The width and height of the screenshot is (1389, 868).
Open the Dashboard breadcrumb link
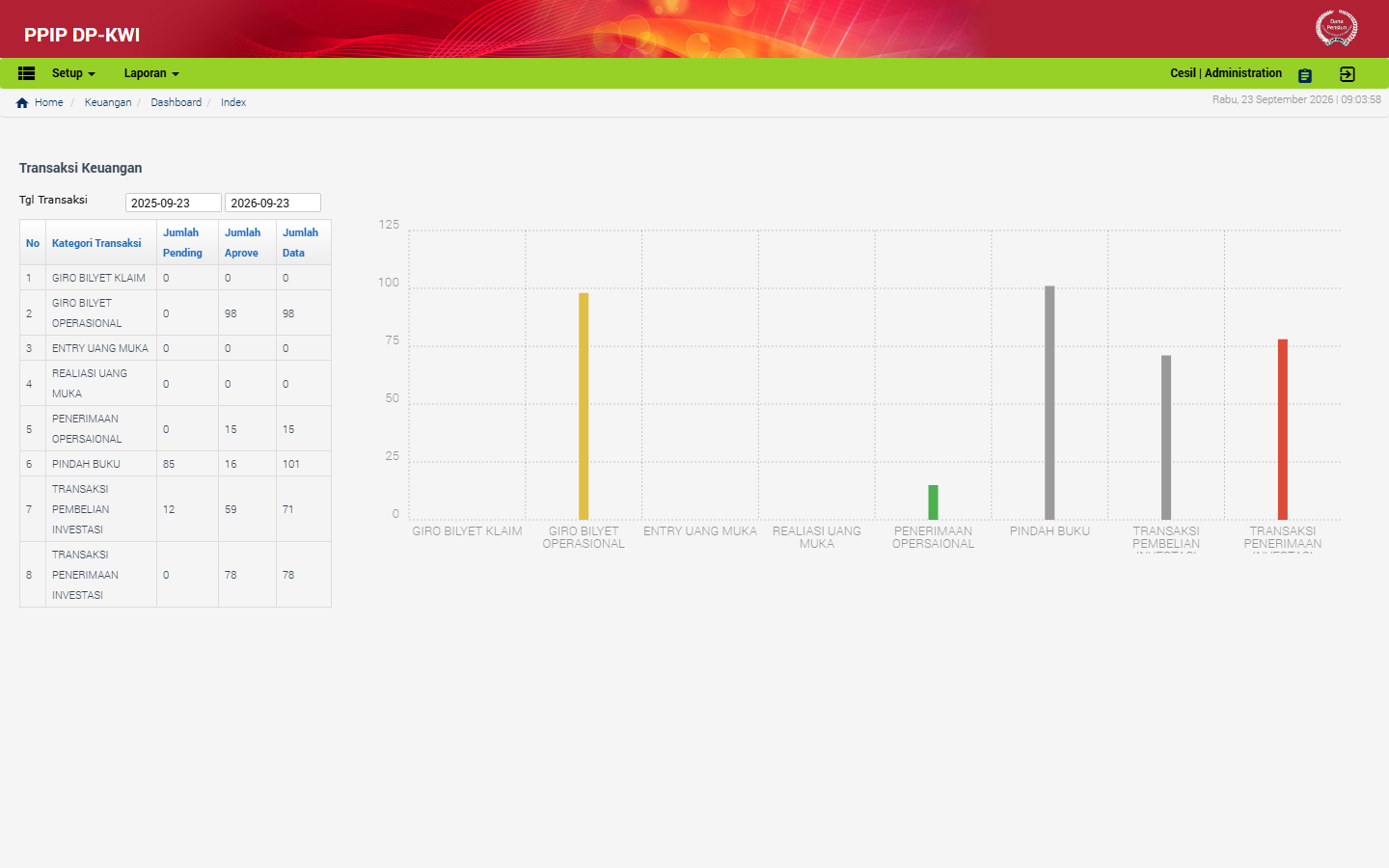click(177, 102)
